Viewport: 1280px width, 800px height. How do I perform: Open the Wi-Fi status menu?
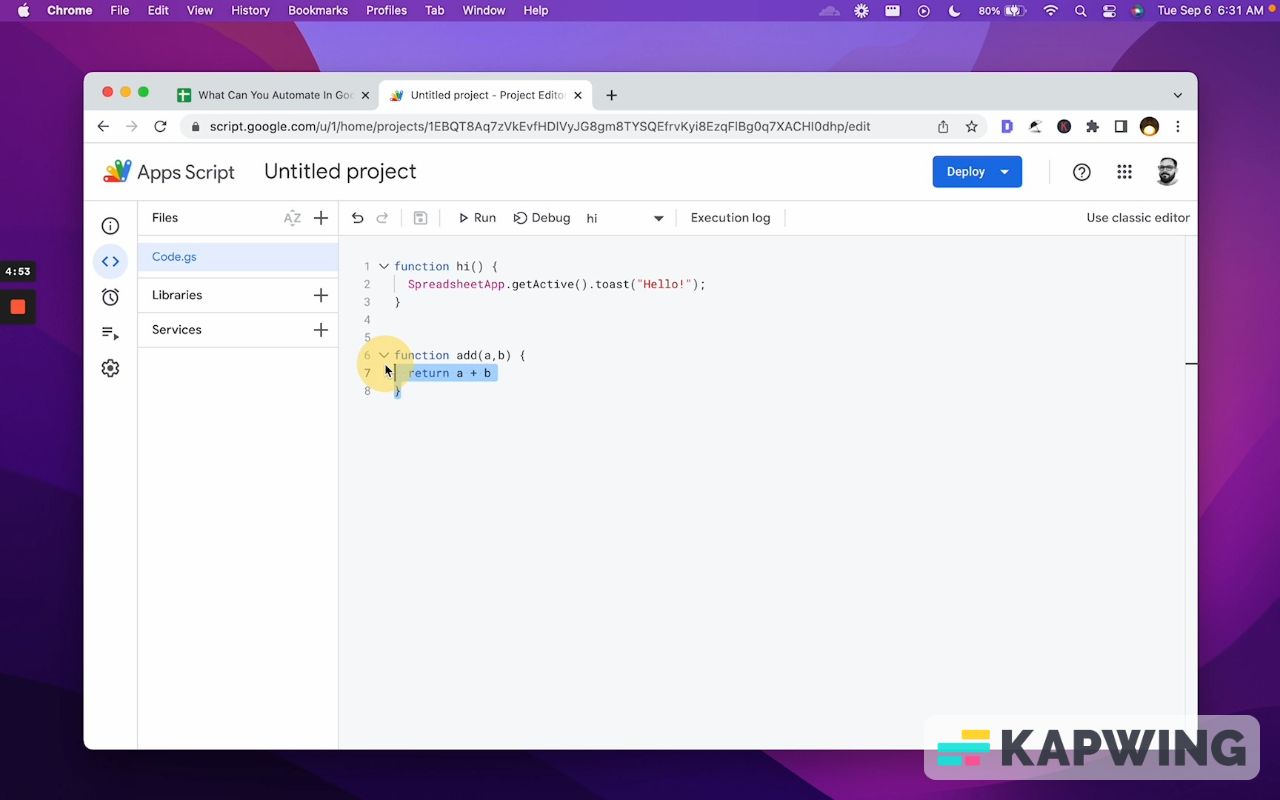[x=1050, y=11]
